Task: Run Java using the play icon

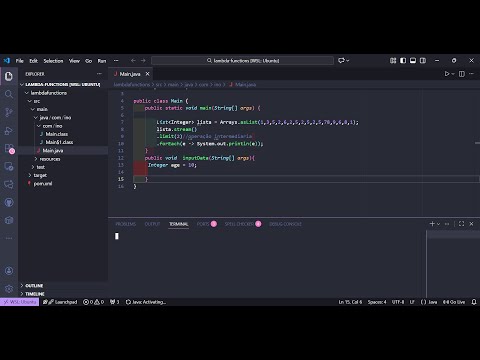Action: coord(447,74)
